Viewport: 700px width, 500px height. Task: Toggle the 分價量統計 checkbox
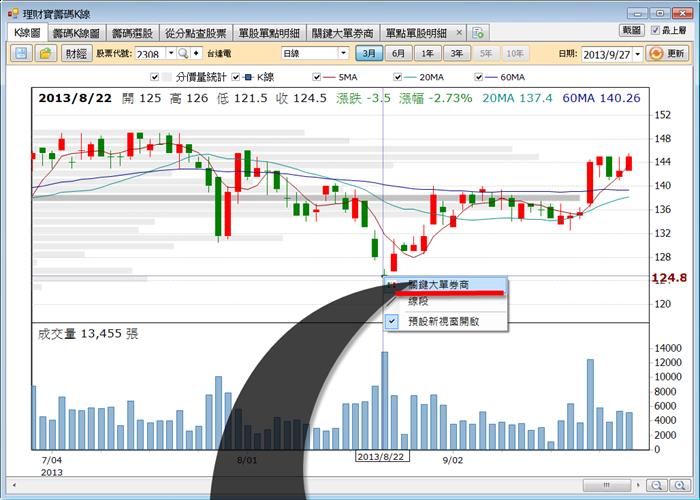point(154,77)
